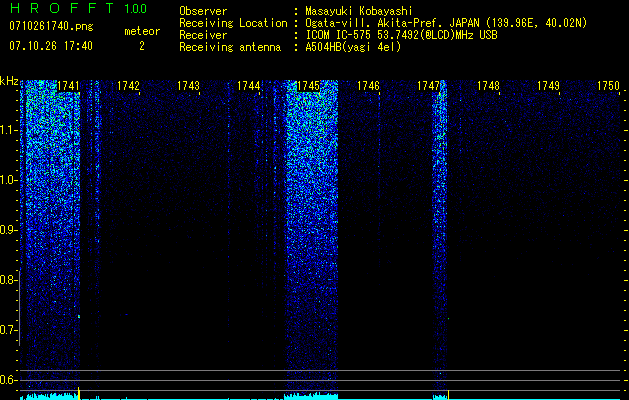Click the 1746 time marker
This screenshot has height=400, width=629.
tap(368, 86)
